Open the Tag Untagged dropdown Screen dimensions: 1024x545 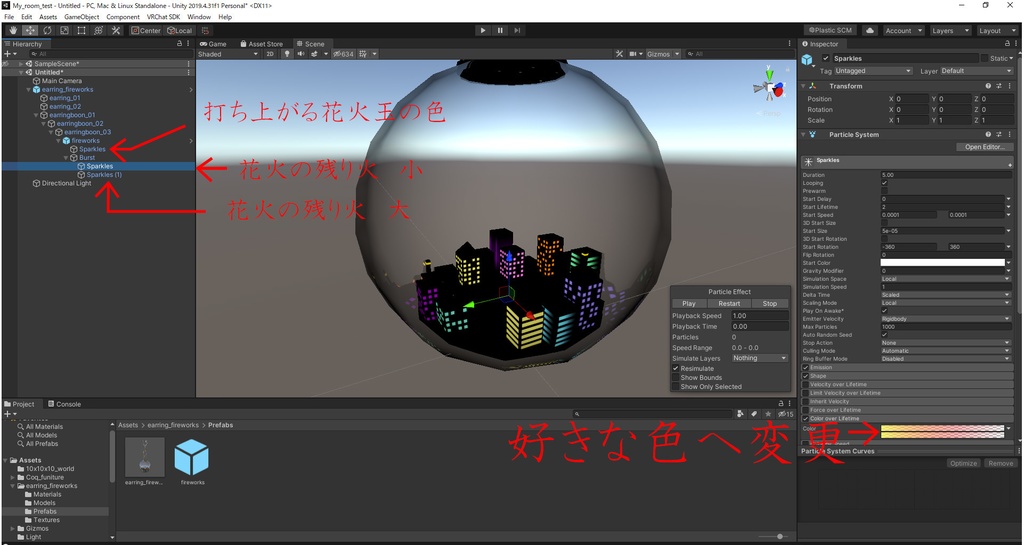click(872, 70)
